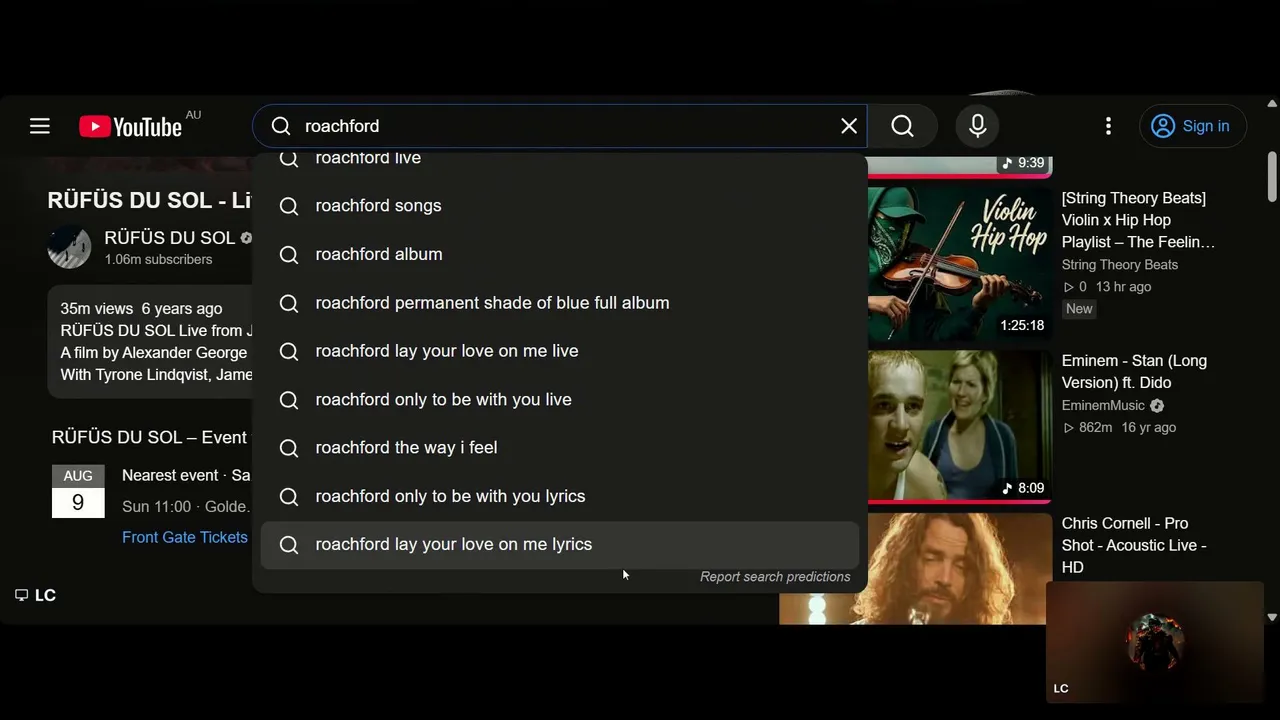Pick 'roachford permanent shade of blue full album'
Image resolution: width=1280 pixels, height=720 pixels.
click(560, 303)
